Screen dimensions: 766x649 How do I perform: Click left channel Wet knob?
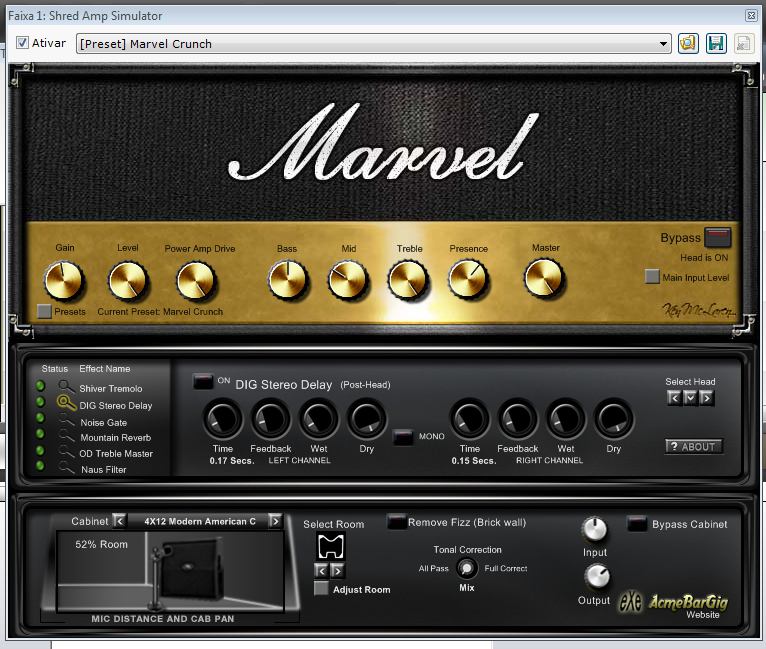coord(319,419)
